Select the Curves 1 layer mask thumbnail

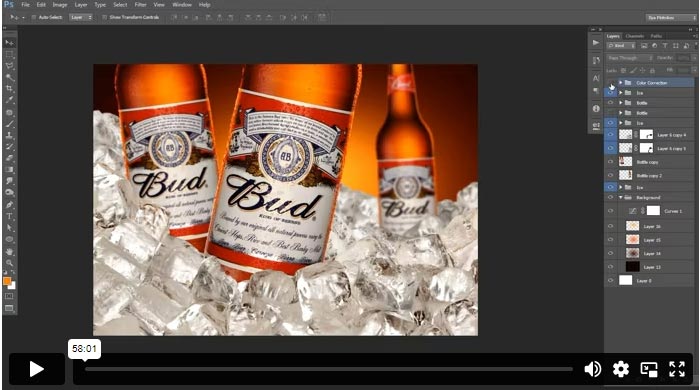click(653, 211)
